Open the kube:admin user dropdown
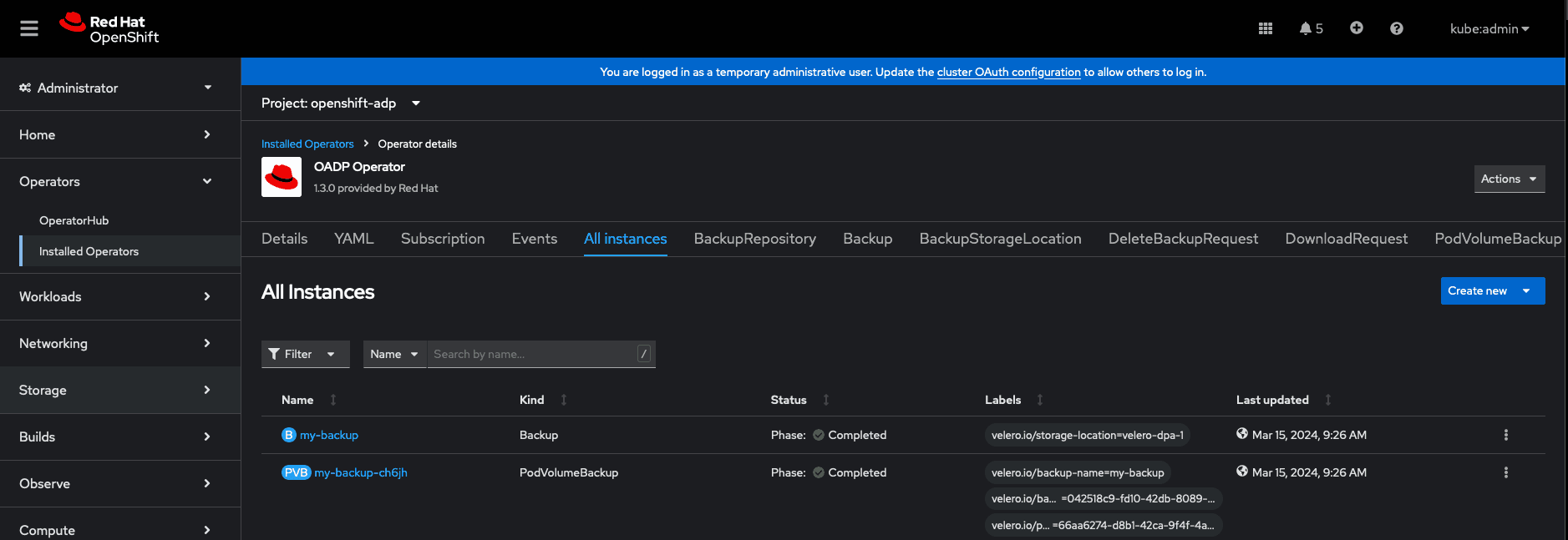 [x=1489, y=28]
